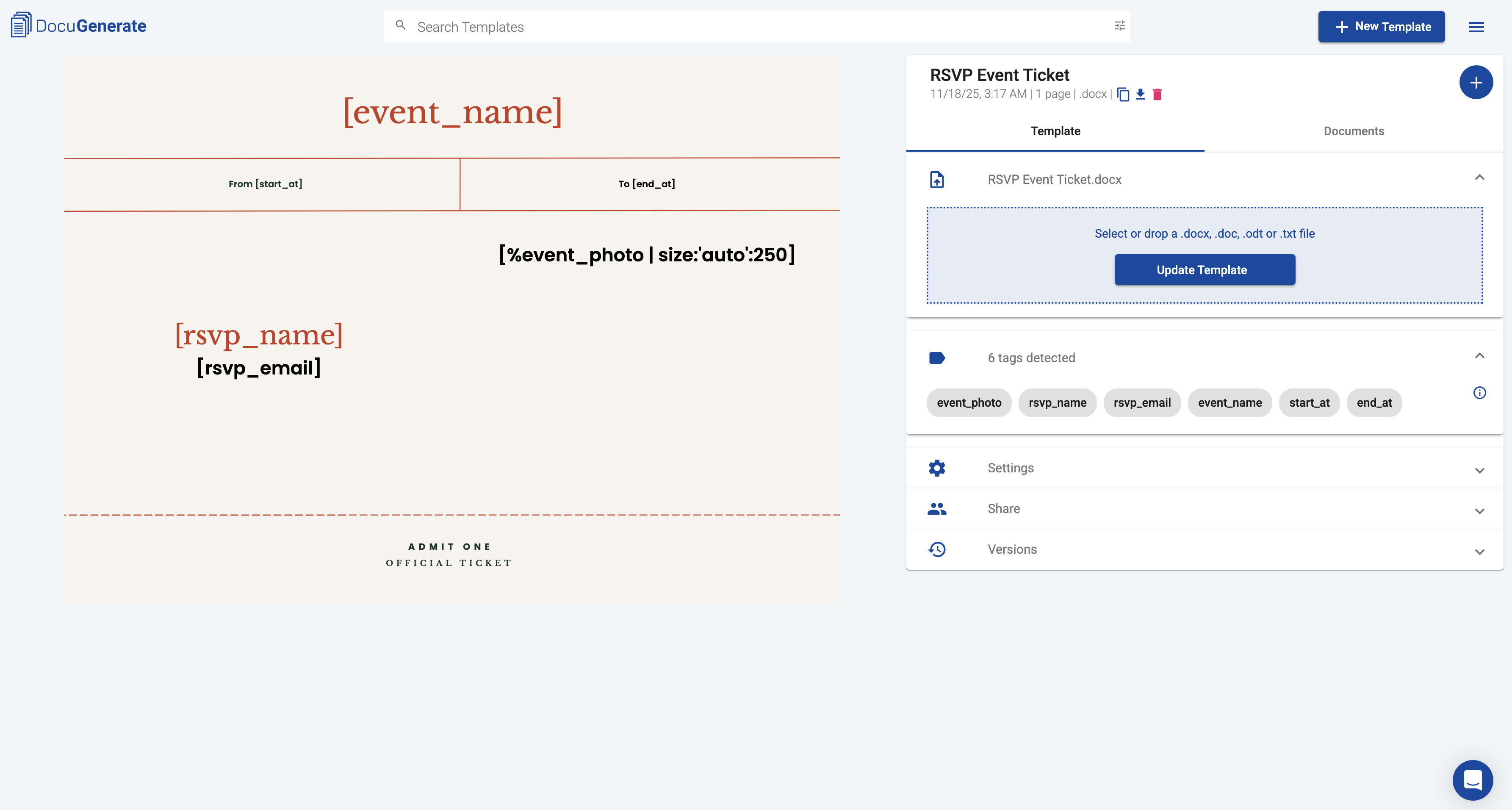Click the Share people icon
This screenshot has width=1512, height=810.
coord(937,509)
